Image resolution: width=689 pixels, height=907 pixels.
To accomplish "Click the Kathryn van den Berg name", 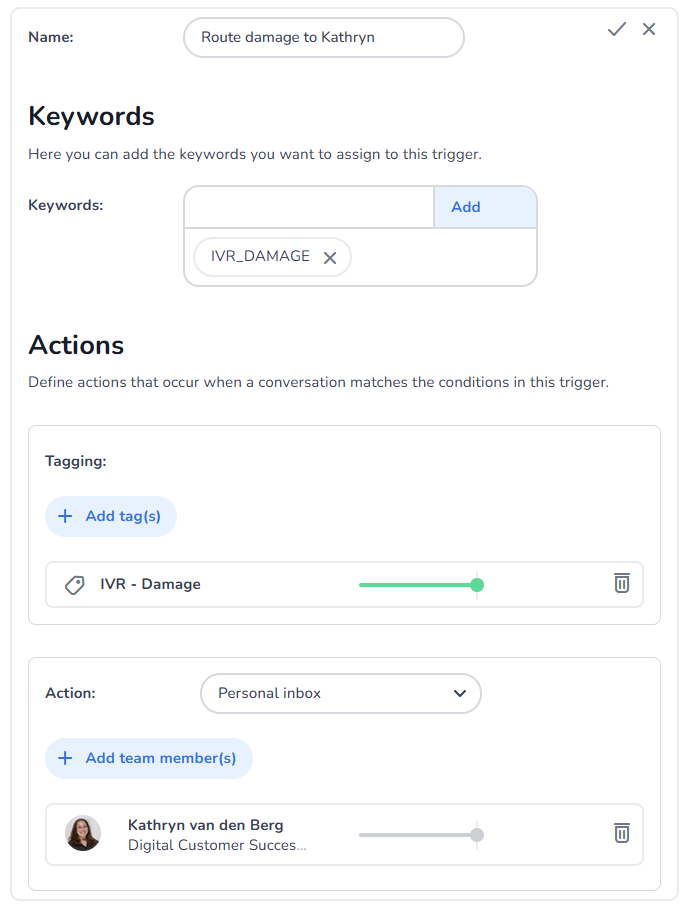I will click(205, 825).
